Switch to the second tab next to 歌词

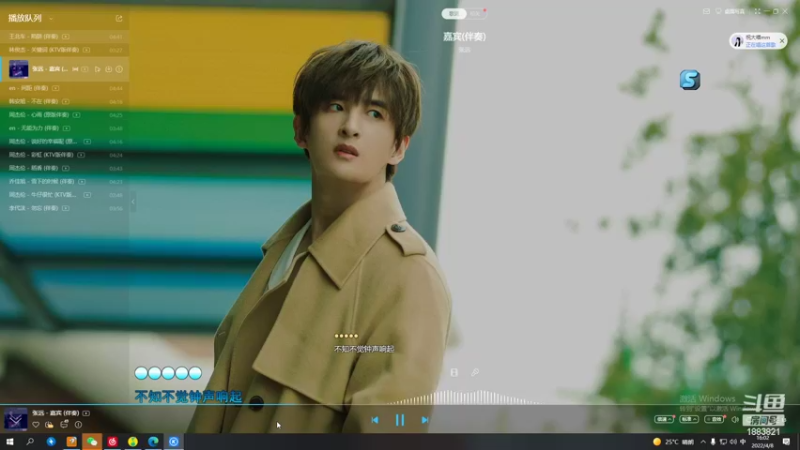point(476,14)
